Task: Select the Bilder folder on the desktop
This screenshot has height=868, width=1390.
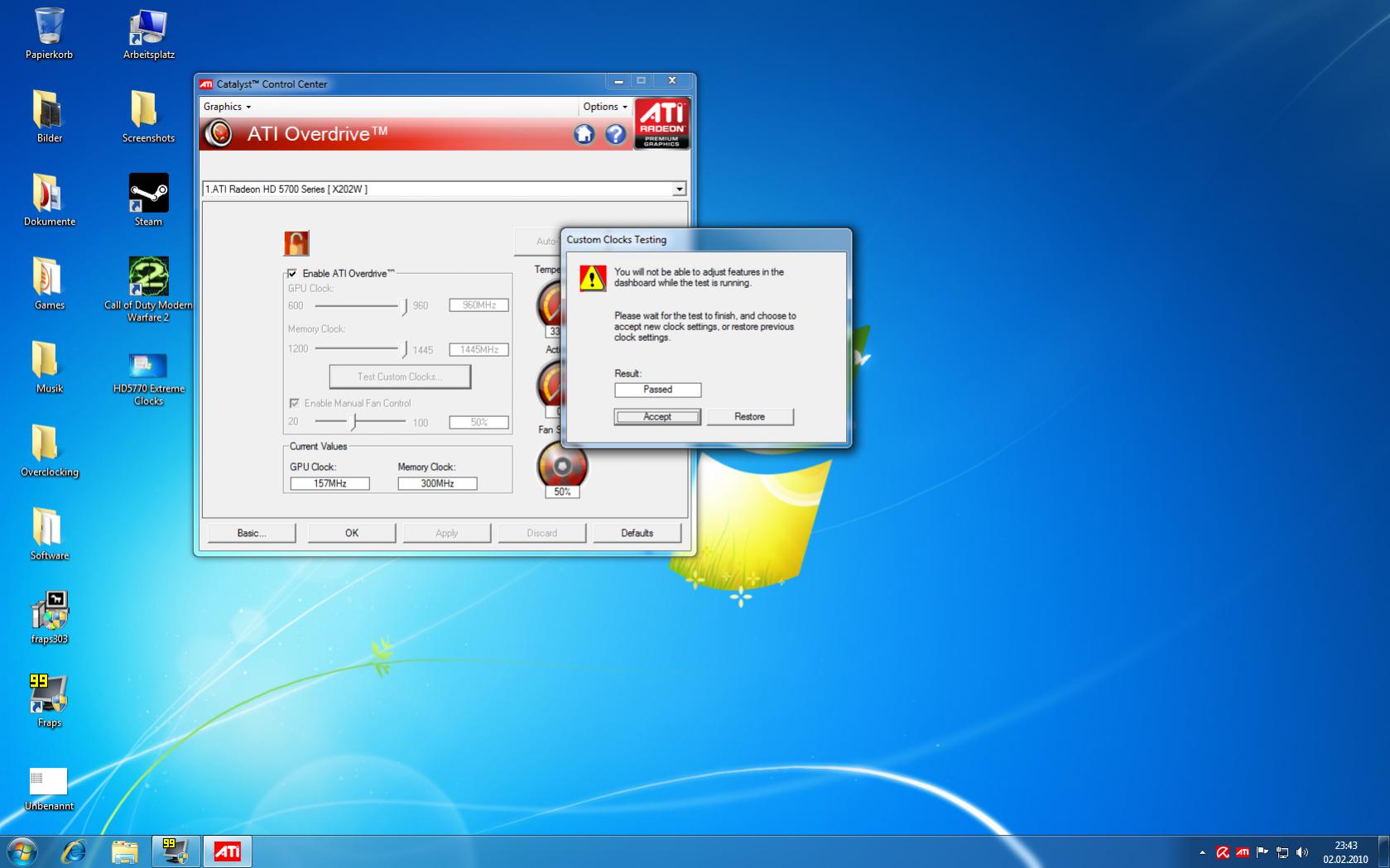Action: click(x=49, y=117)
